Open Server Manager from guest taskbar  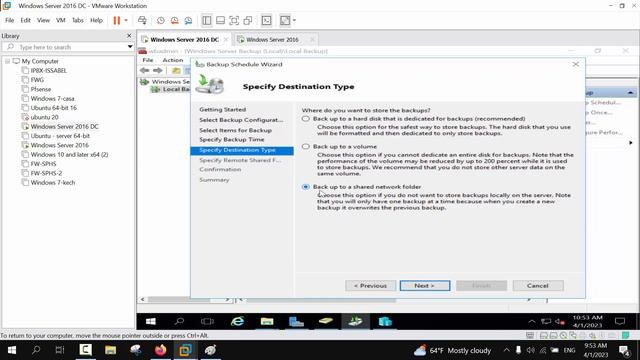tap(296, 322)
